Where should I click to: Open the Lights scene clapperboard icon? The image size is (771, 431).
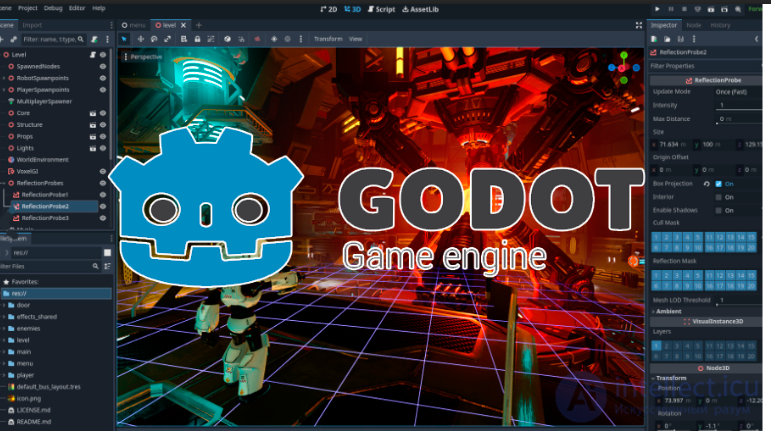pyautogui.click(x=92, y=148)
